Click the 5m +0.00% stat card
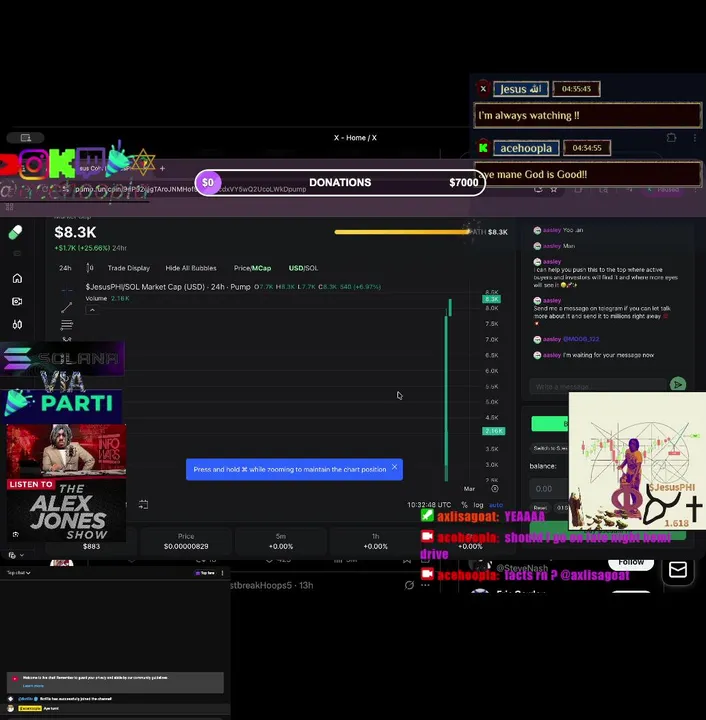Screen dimensions: 706x720 pos(280,541)
